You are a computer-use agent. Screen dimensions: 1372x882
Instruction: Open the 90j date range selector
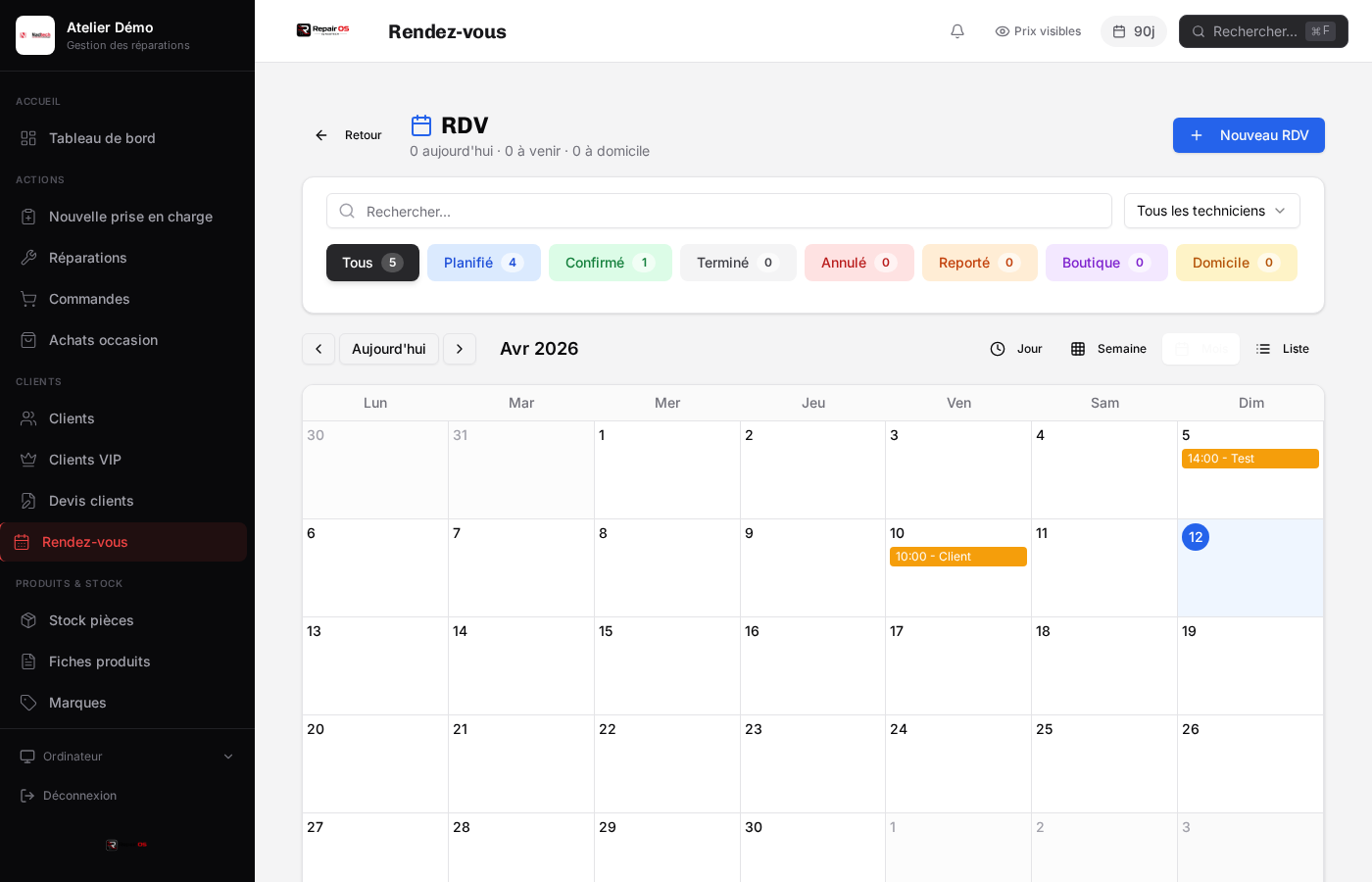pyautogui.click(x=1133, y=31)
